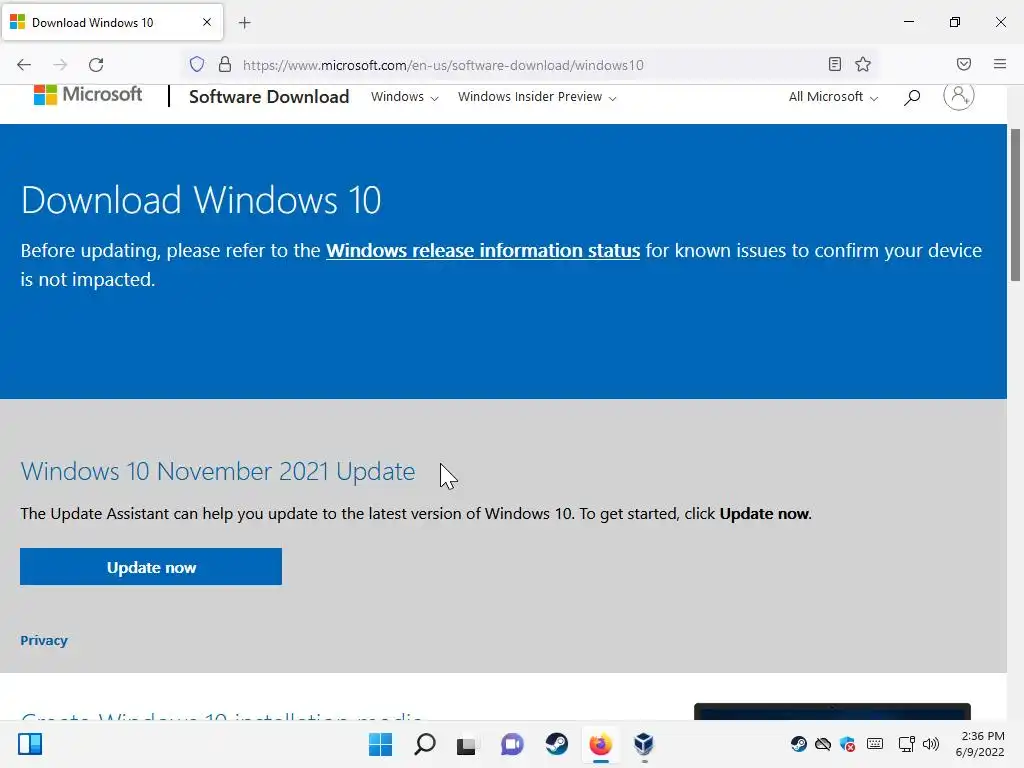The image size is (1024, 768).
Task: Open the taskbar Widgets icon
Action: tap(30, 744)
